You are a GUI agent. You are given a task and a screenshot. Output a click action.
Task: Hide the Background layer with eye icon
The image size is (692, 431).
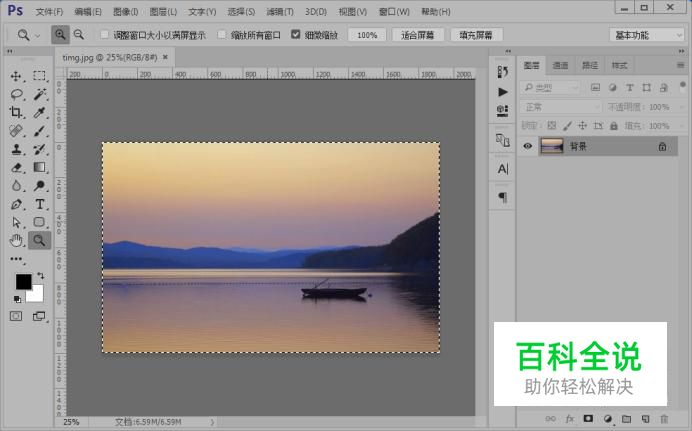pos(528,146)
